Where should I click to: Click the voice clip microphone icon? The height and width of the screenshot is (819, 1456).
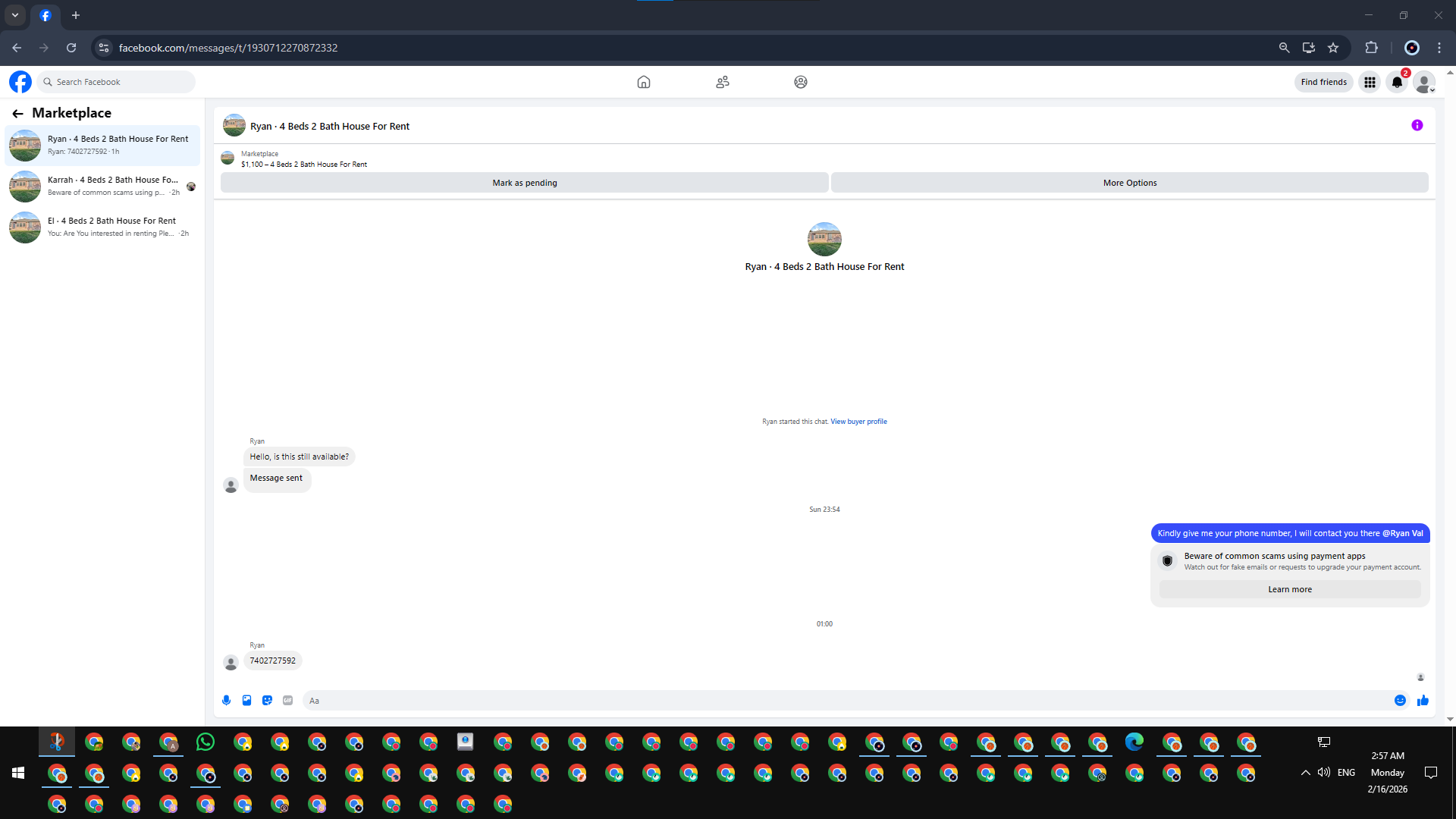226,700
